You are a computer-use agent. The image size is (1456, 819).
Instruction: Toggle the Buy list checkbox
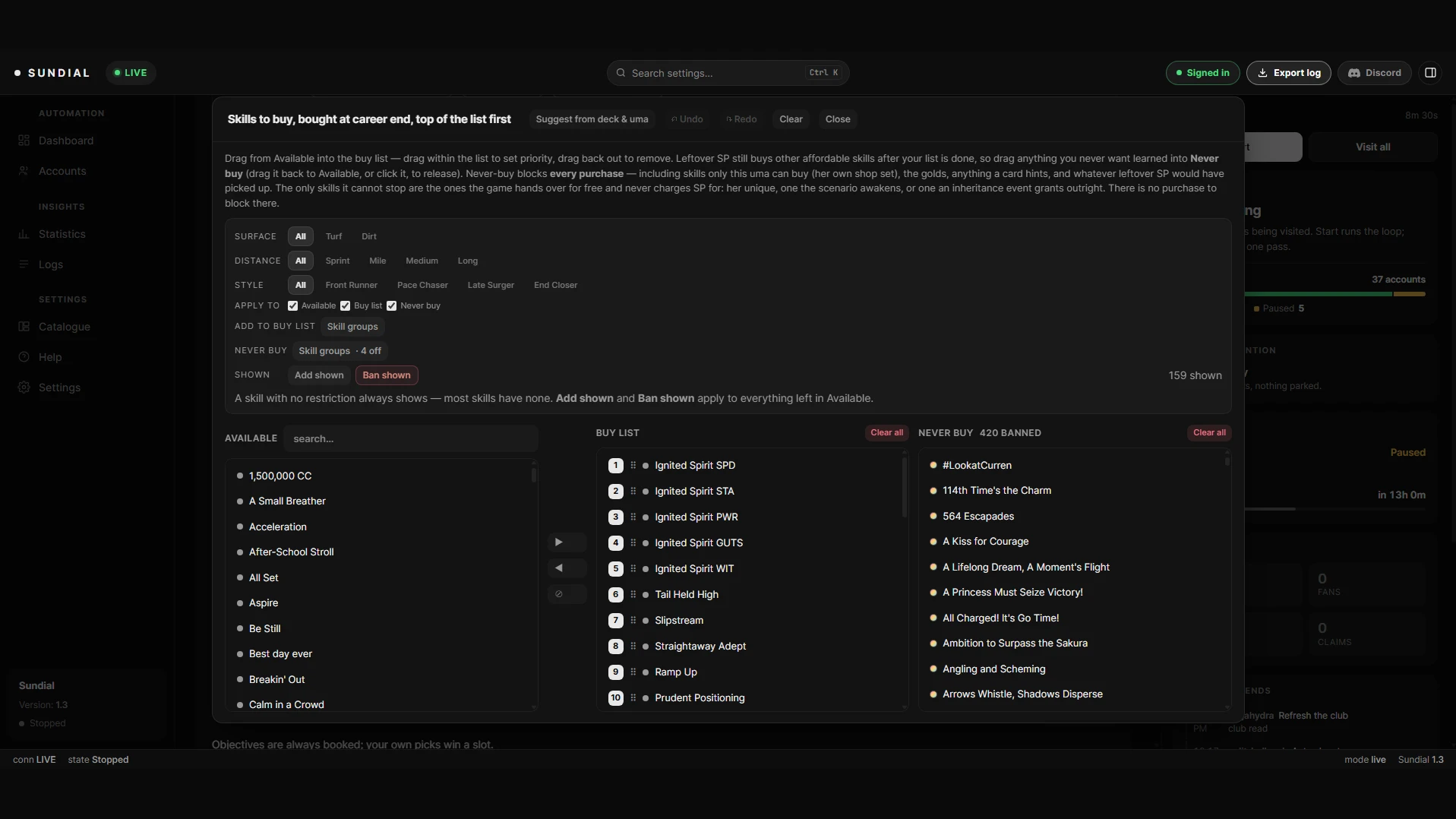345,305
